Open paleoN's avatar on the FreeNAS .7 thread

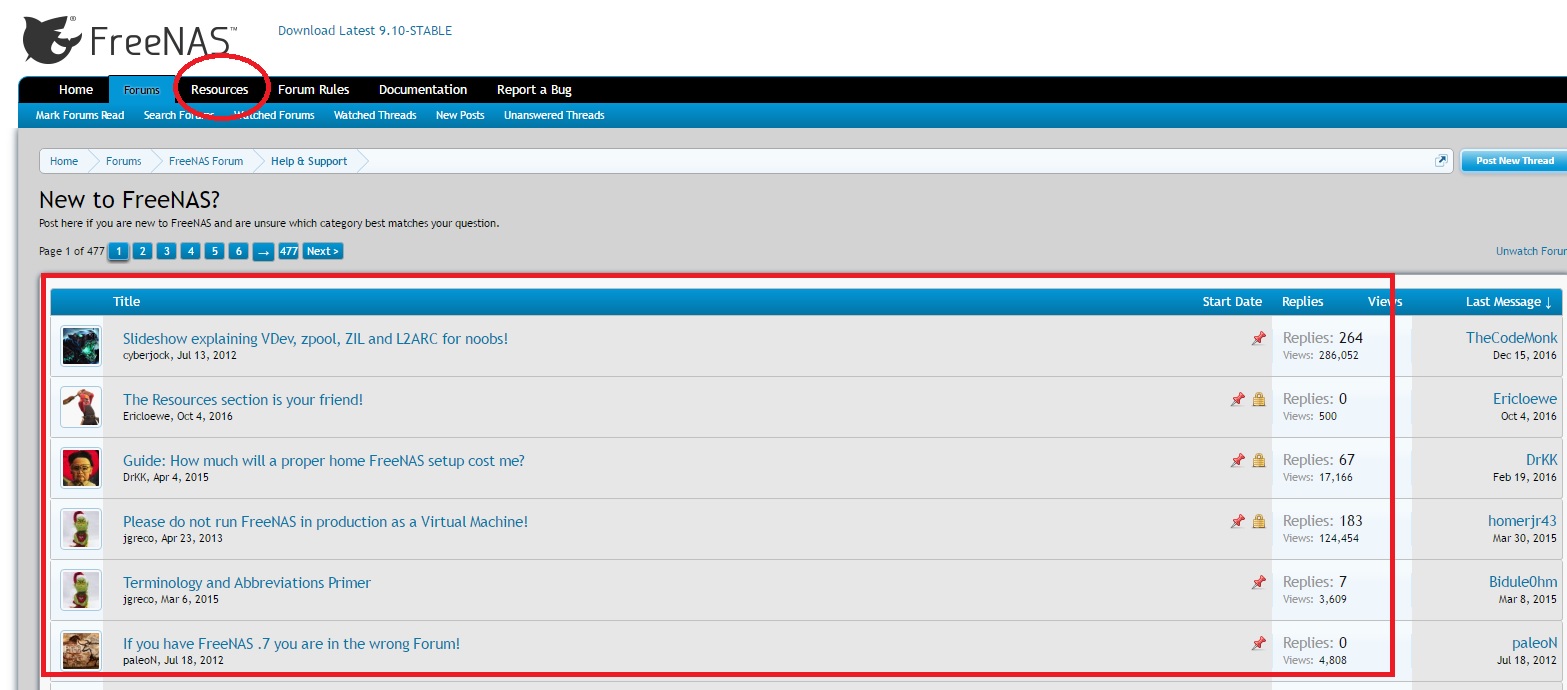tap(80, 651)
